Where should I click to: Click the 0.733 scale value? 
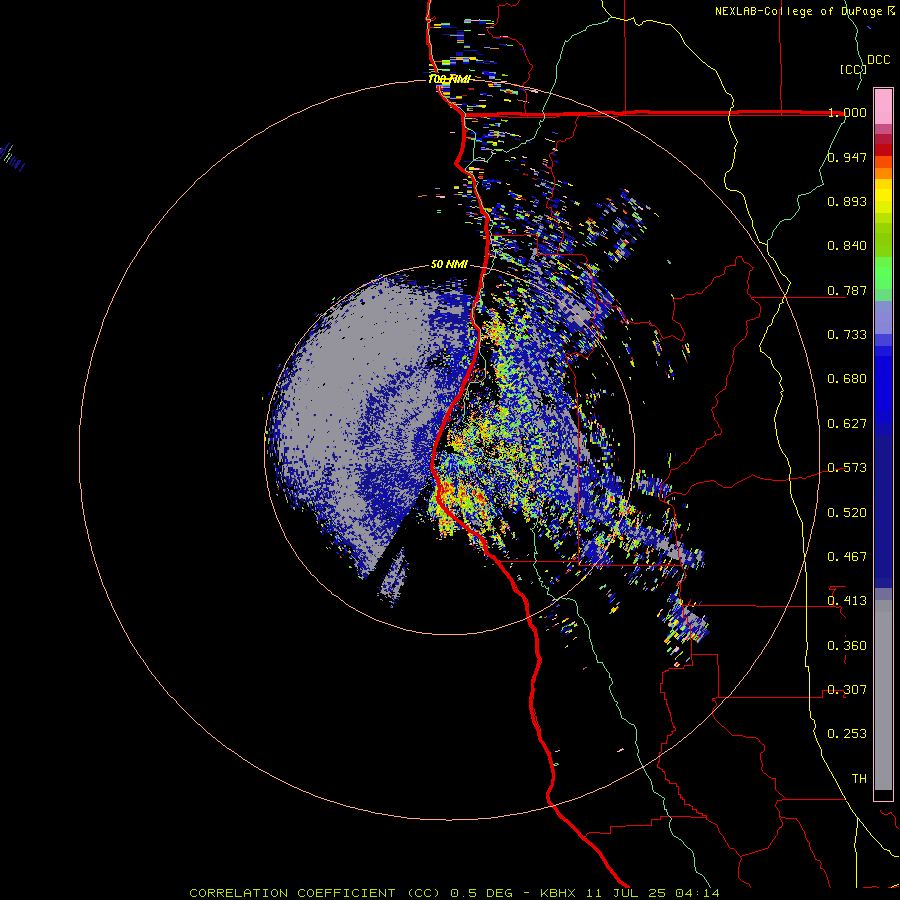847,335
